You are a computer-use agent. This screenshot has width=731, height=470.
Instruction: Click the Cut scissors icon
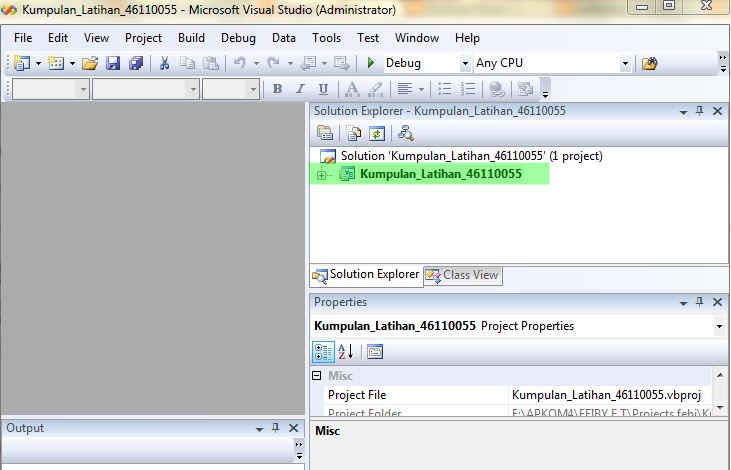pos(164,63)
